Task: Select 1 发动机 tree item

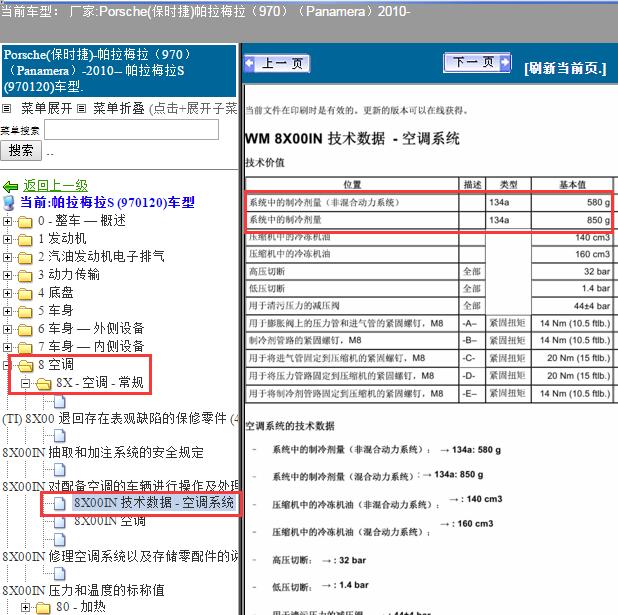Action: pos(62,239)
